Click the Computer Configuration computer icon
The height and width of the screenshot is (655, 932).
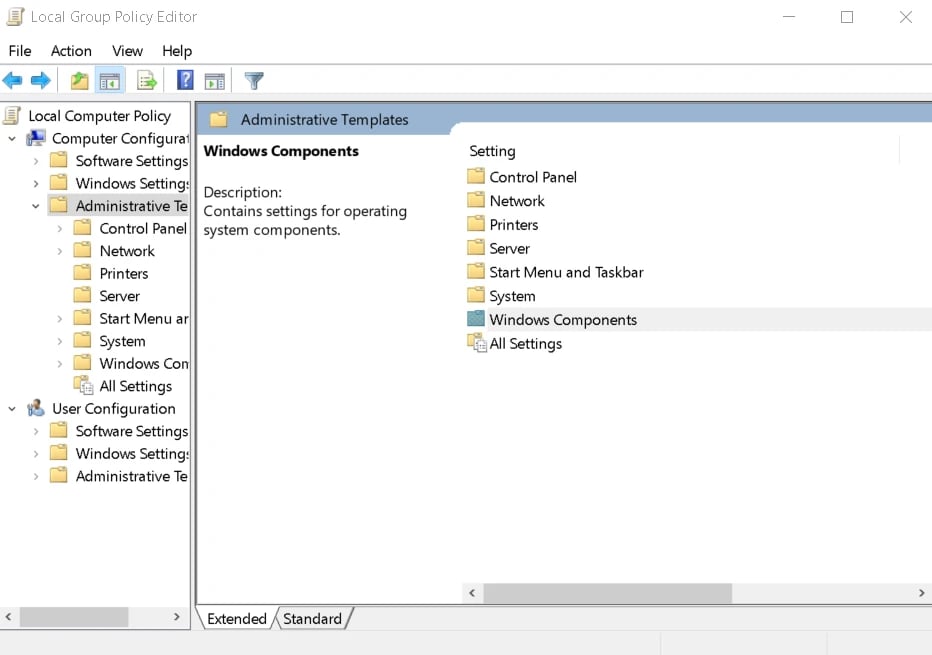36,138
